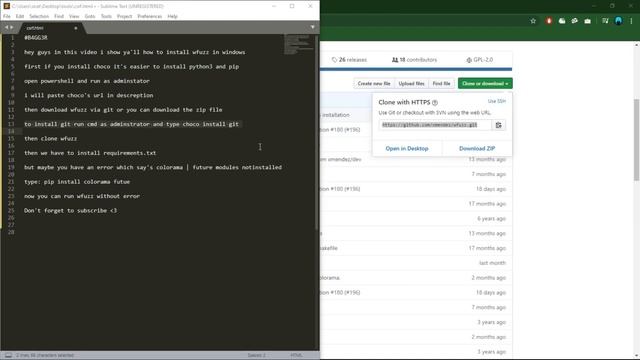Click the Spaces indentation setting in status bar
This screenshot has height=360, width=640.
pos(256,355)
